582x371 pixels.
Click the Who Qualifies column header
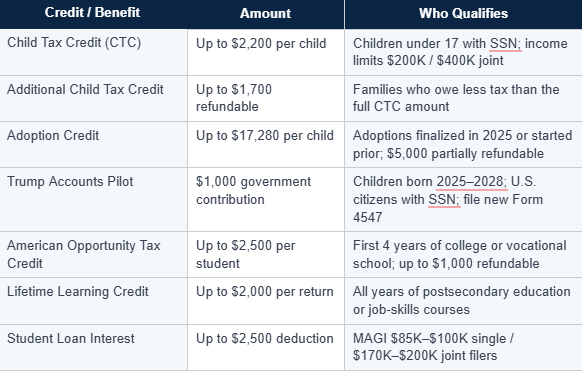[x=463, y=13]
